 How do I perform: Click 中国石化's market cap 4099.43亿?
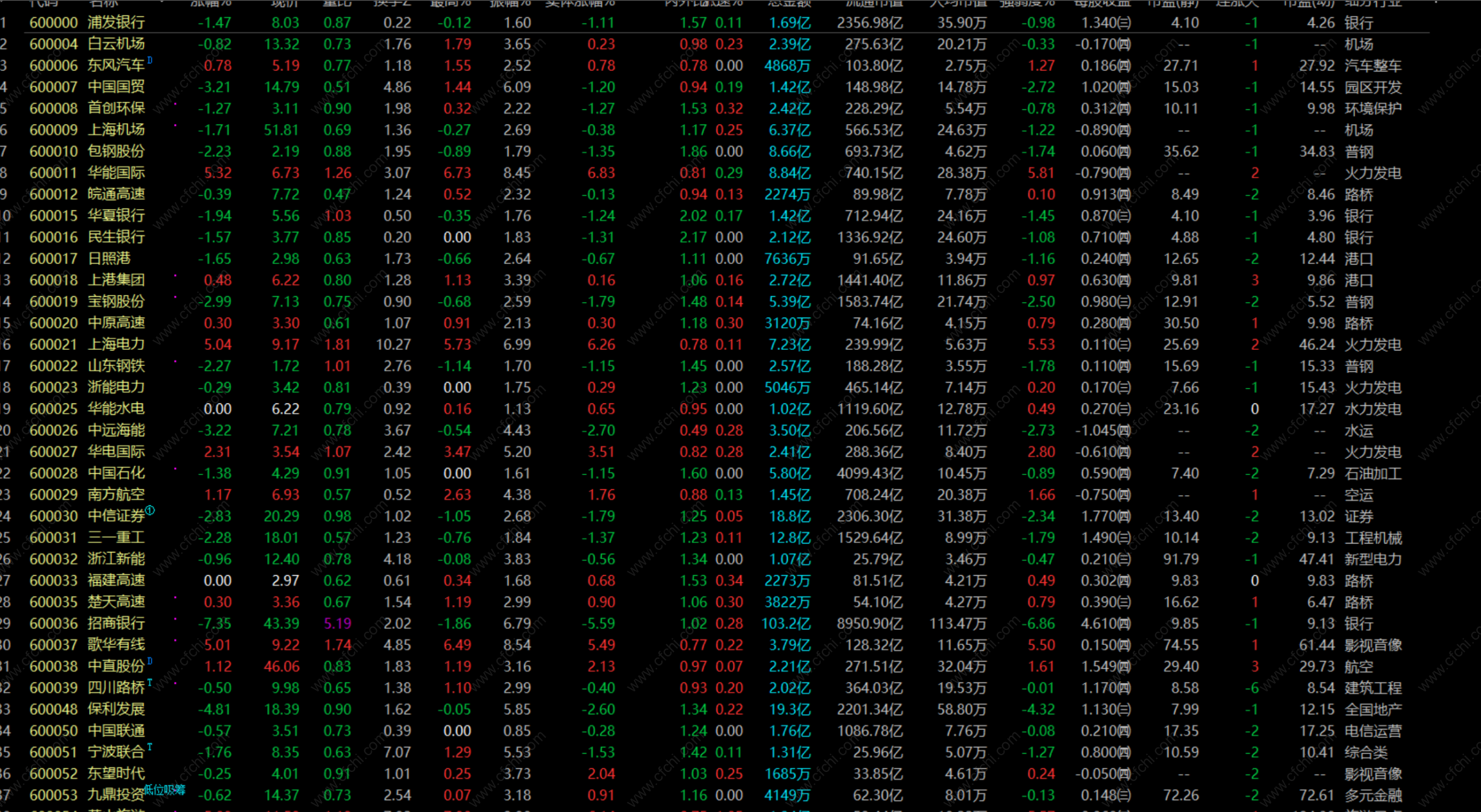pos(869,473)
